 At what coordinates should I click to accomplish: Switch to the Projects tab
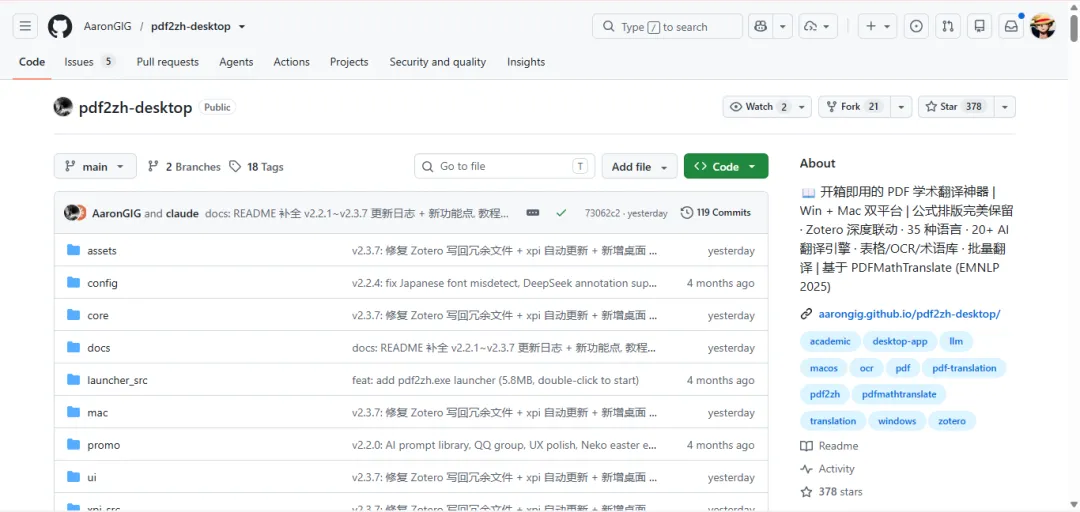click(349, 62)
